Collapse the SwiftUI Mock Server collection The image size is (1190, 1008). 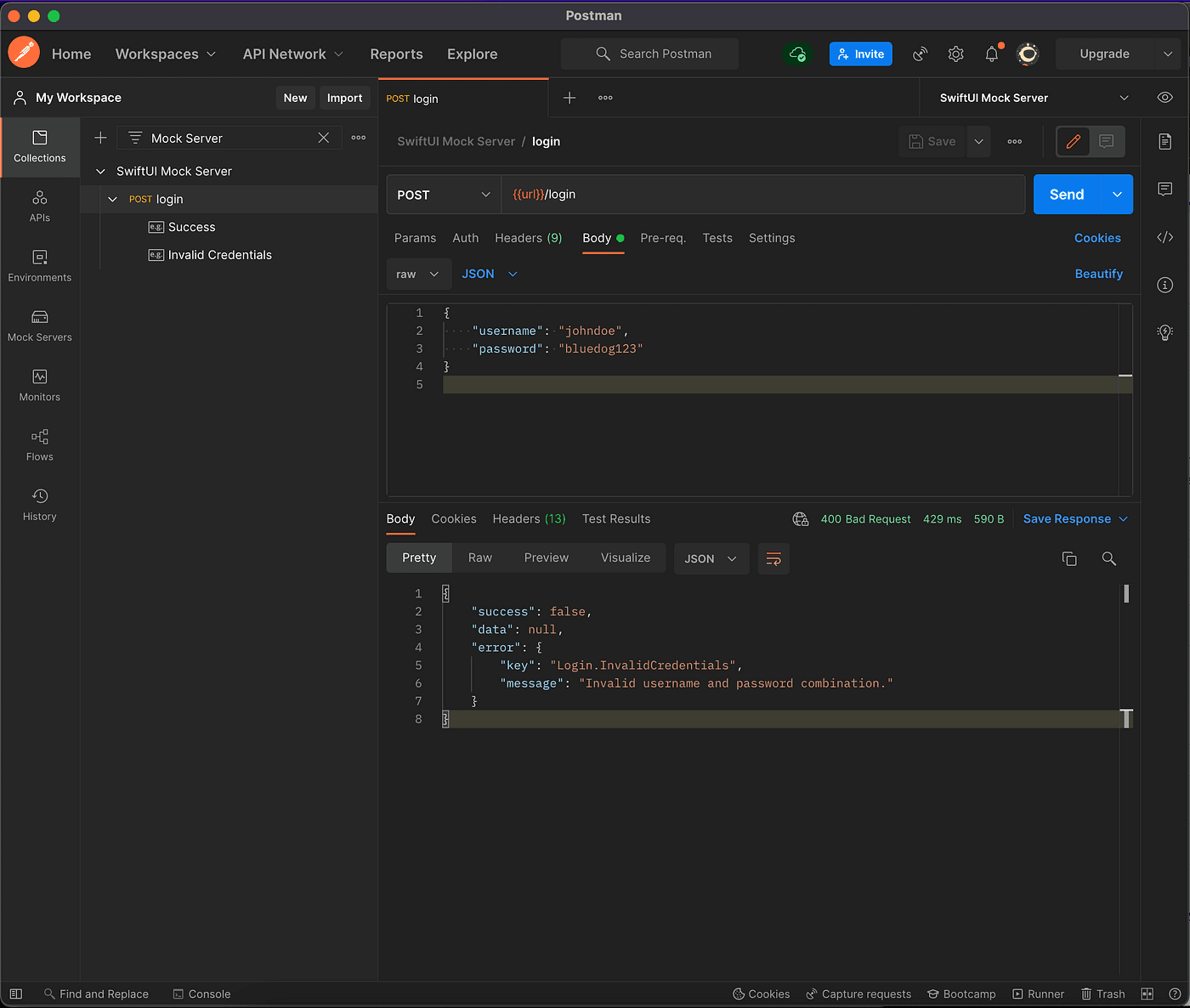click(100, 171)
